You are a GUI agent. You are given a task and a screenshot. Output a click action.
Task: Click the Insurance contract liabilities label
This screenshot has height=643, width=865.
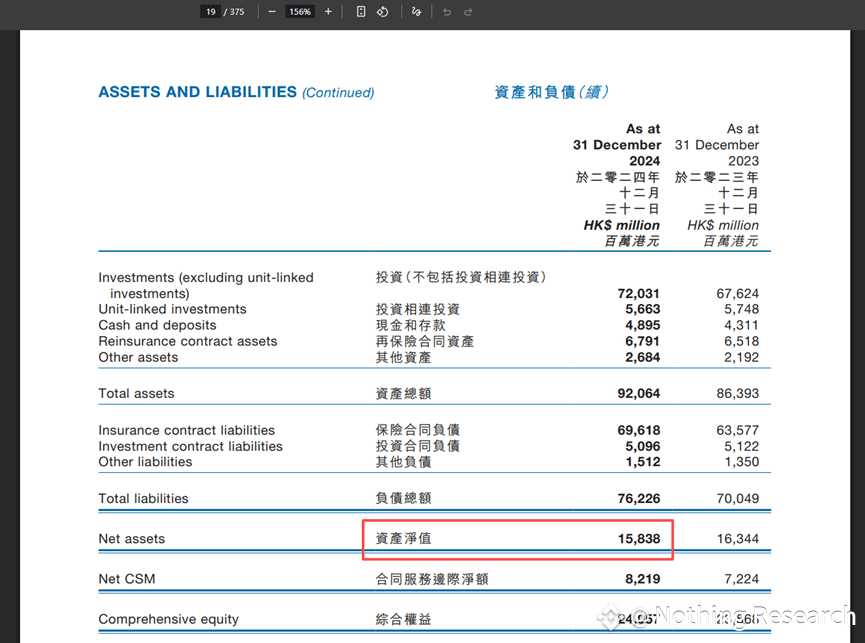pos(186,431)
